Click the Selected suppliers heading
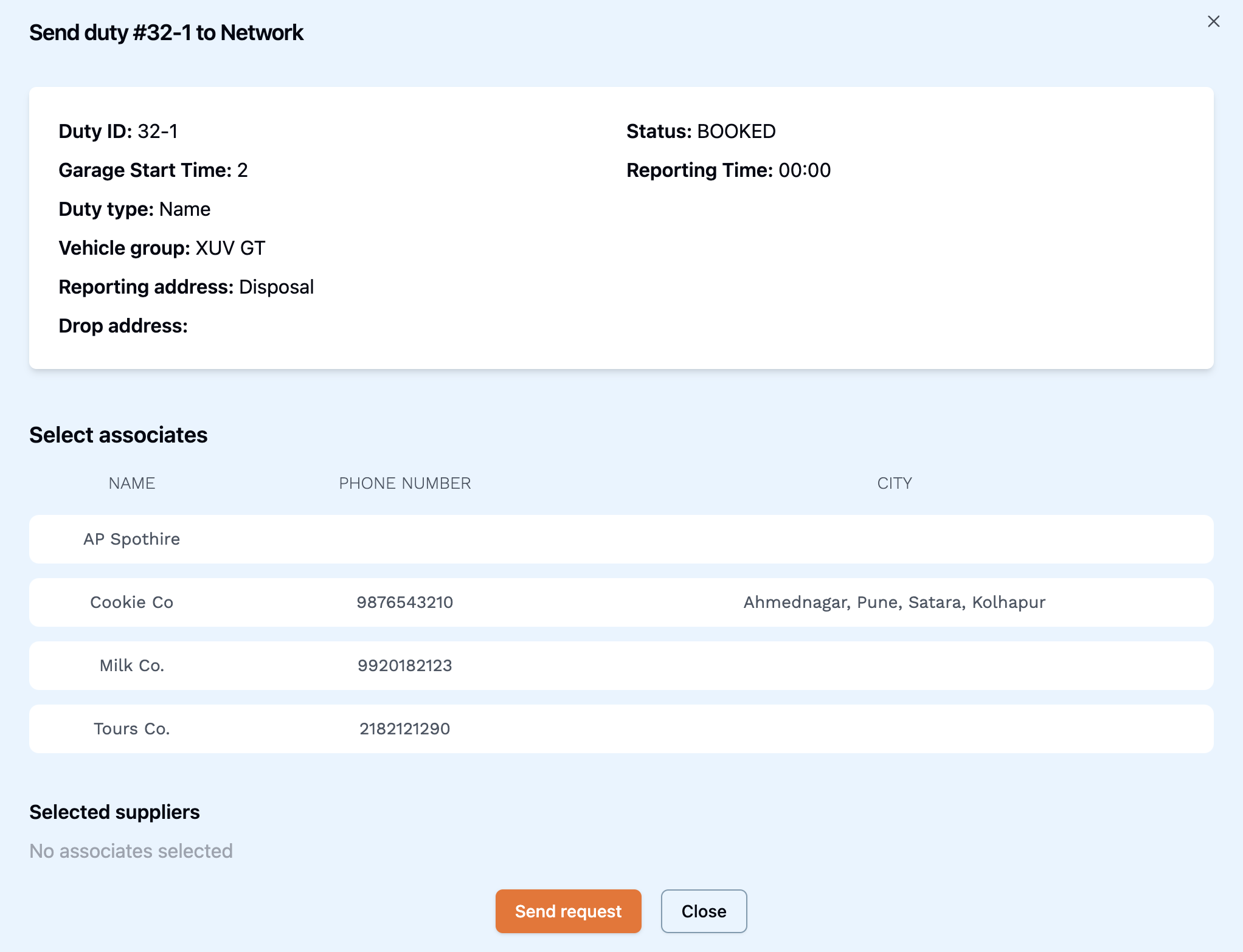Viewport: 1243px width, 952px height. point(114,812)
